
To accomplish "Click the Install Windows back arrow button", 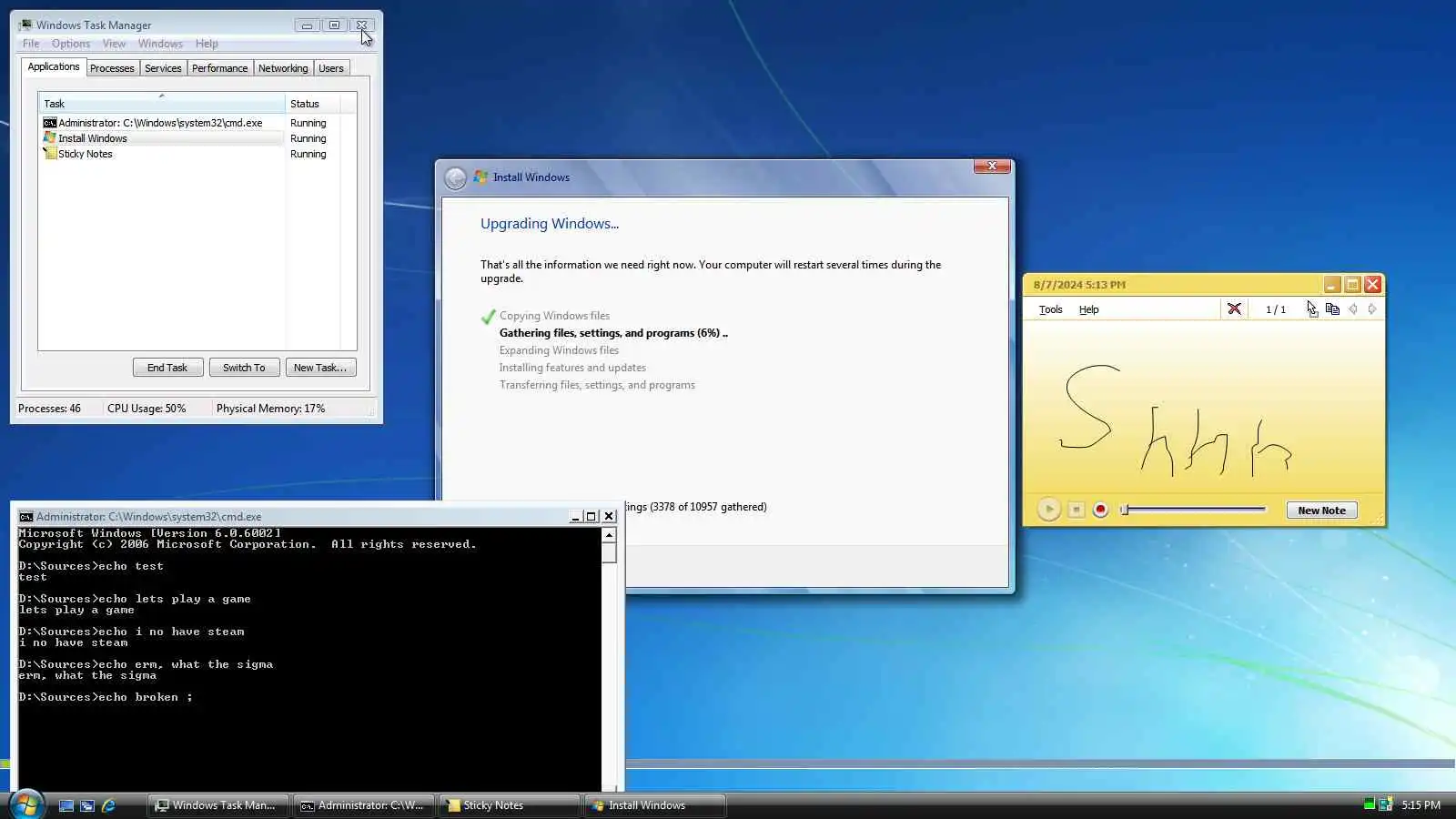I will [x=455, y=178].
